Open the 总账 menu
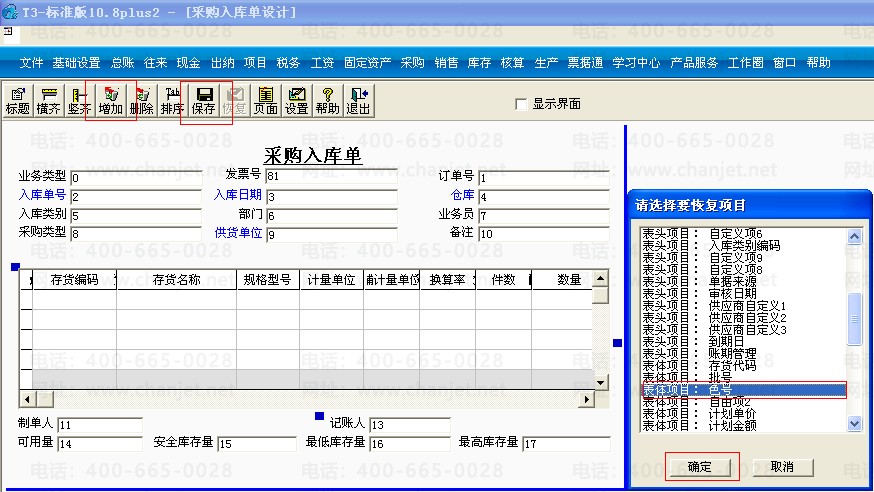This screenshot has height=492, width=874. pyautogui.click(x=122, y=63)
